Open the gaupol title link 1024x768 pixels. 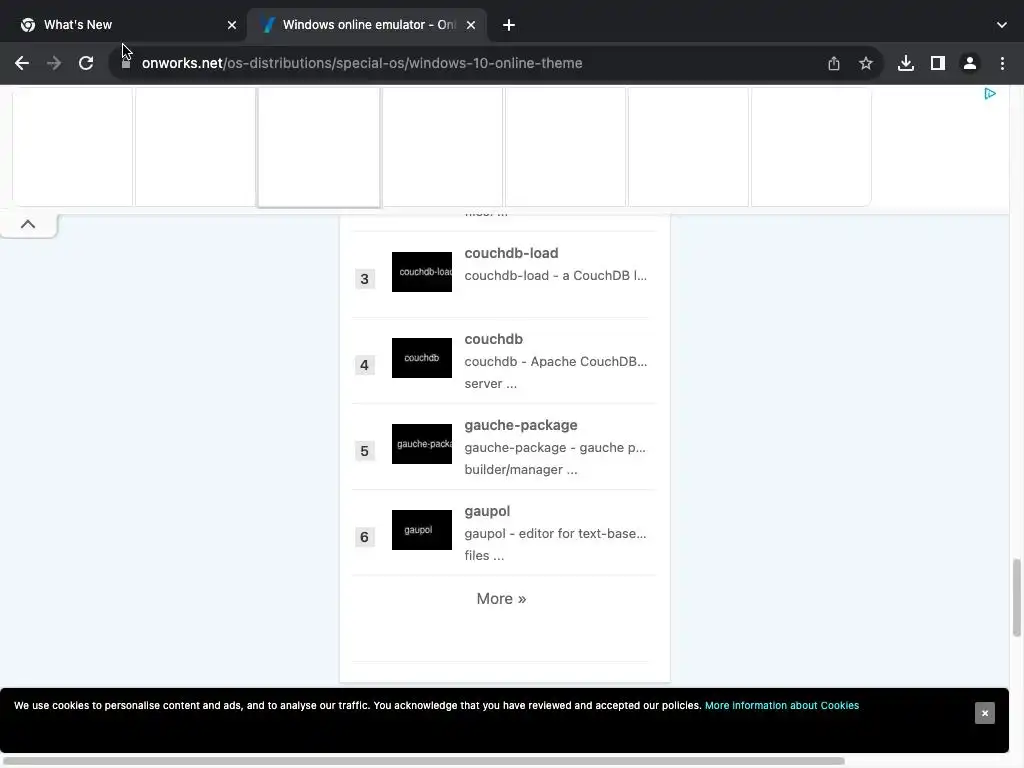(487, 511)
